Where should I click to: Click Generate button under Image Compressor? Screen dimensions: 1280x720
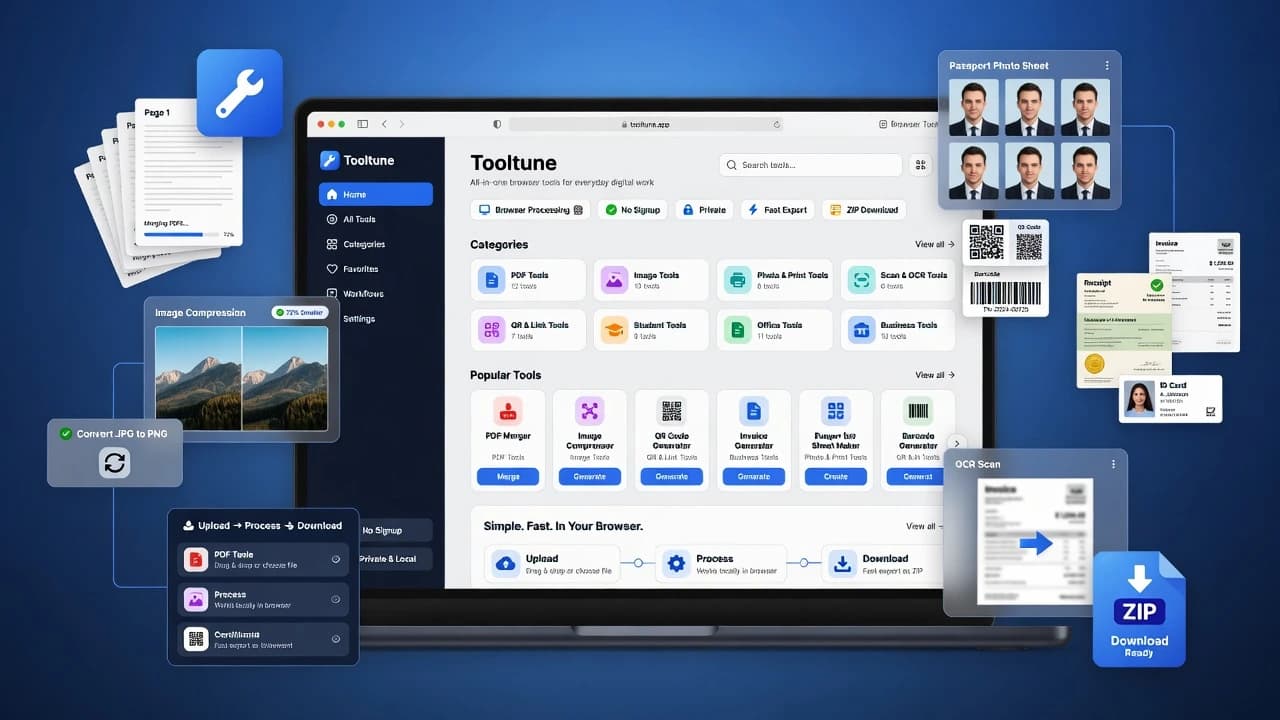(x=590, y=477)
